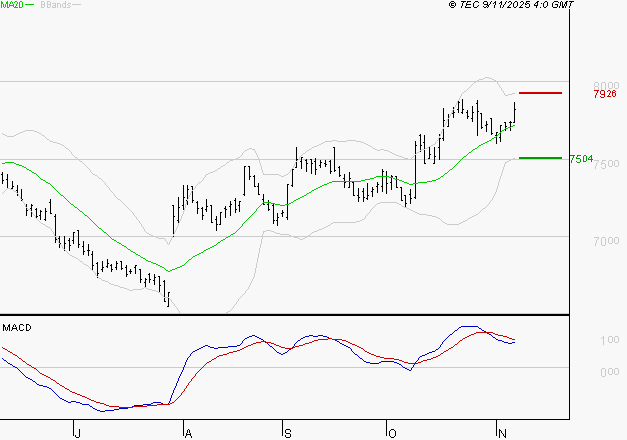Click the TEC copyright timestamp text

(511, 5)
